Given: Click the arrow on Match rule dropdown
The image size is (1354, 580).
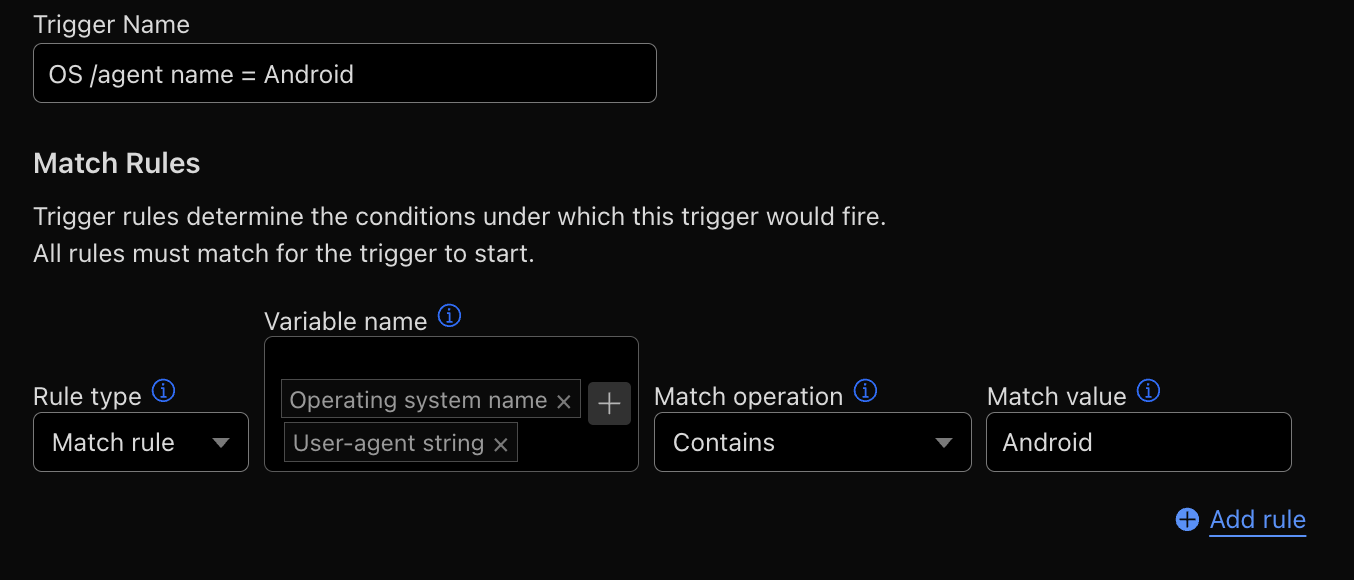Looking at the screenshot, I should (x=222, y=443).
